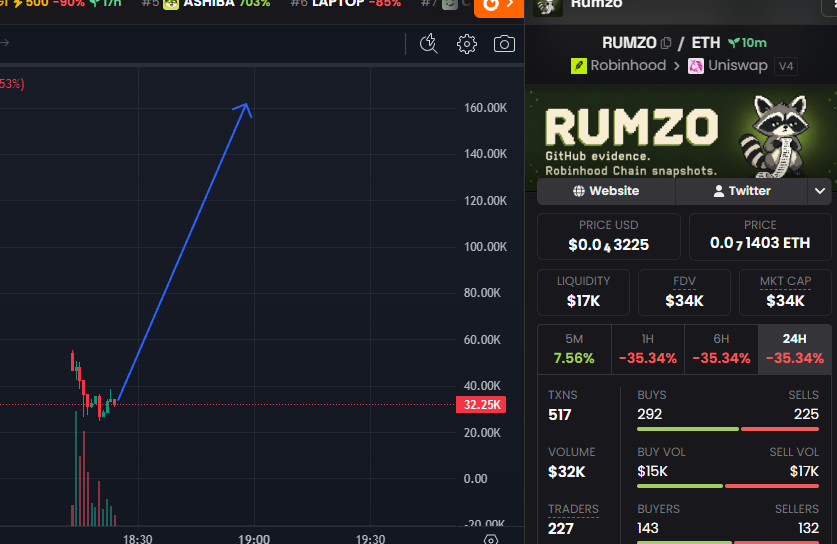837x544 pixels.
Task: Open chart settings gear
Action: [467, 44]
